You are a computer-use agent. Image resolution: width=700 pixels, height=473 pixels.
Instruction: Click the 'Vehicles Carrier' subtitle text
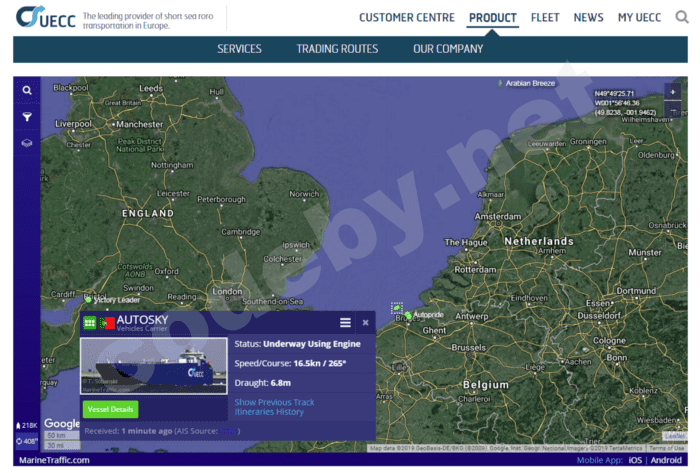pyautogui.click(x=142, y=328)
